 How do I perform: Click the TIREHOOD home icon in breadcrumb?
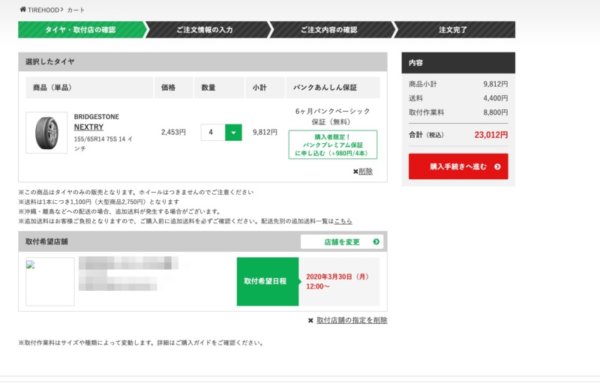click(x=23, y=10)
